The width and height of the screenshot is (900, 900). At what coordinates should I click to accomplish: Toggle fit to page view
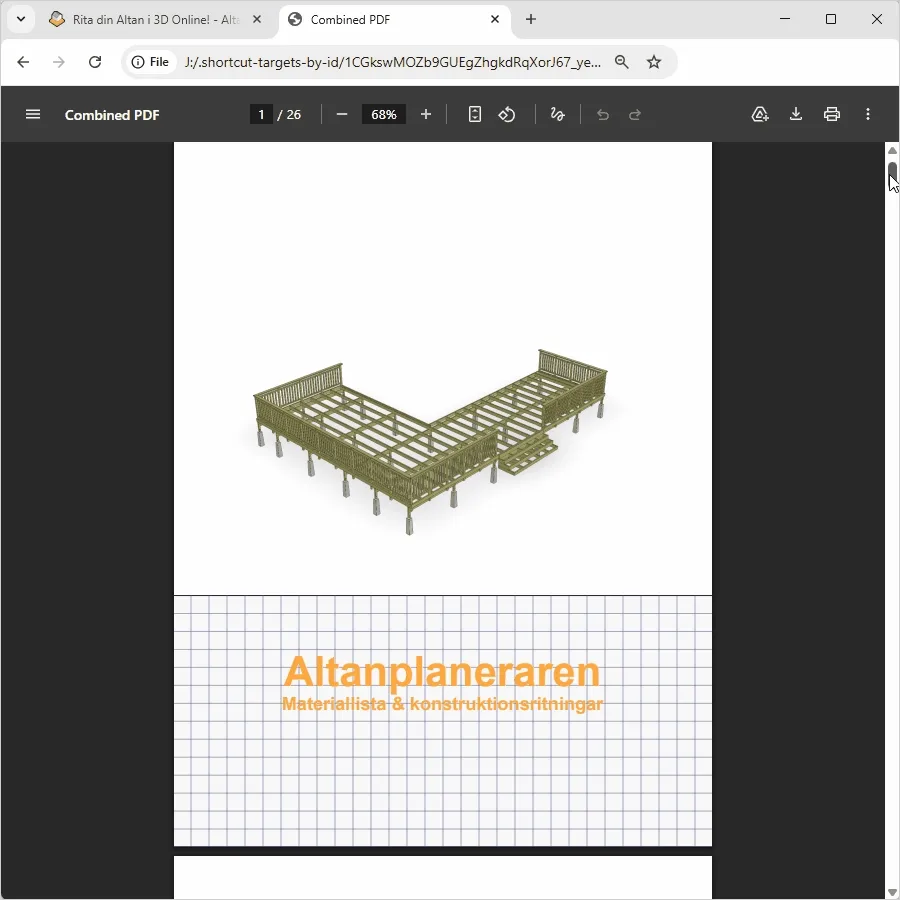pyautogui.click(x=474, y=114)
